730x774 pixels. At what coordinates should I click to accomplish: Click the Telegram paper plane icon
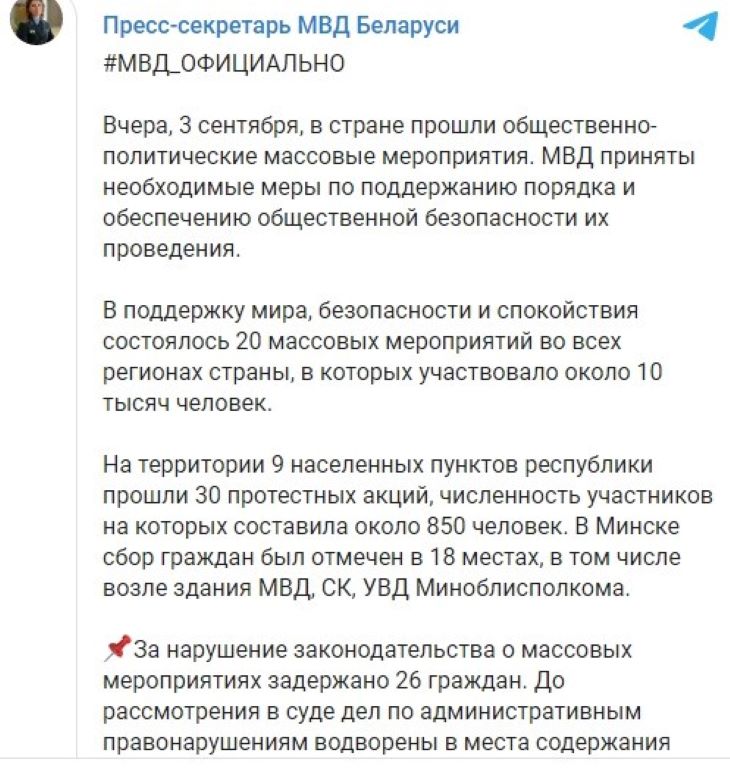[x=700, y=27]
